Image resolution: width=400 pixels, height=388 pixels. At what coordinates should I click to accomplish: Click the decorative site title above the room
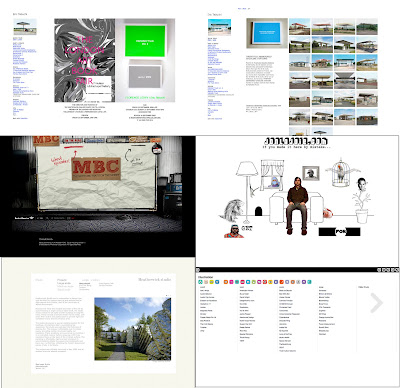296,141
